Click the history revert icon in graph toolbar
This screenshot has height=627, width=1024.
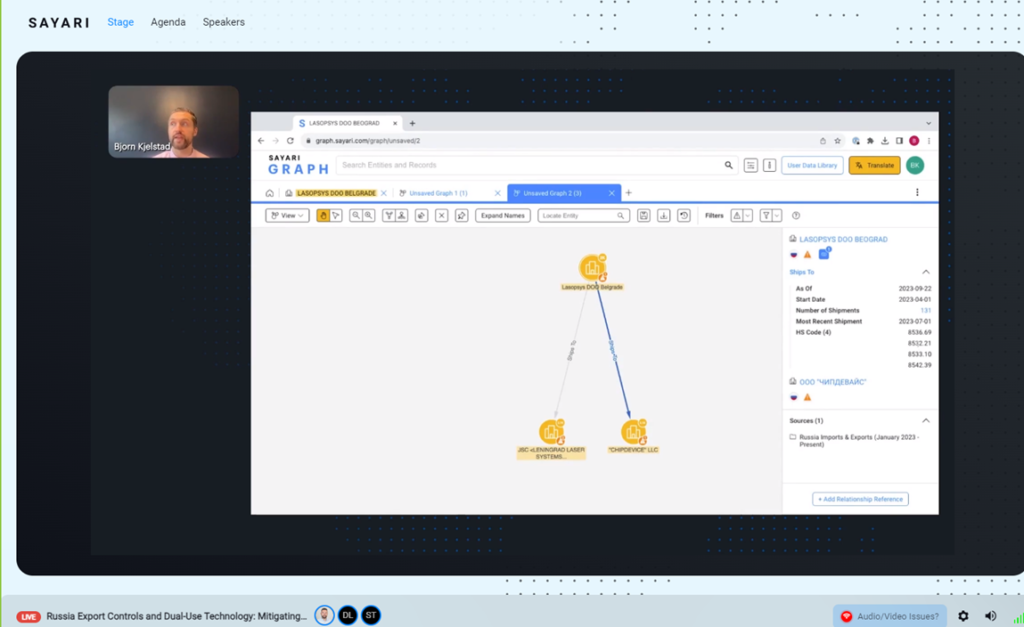[x=684, y=216]
